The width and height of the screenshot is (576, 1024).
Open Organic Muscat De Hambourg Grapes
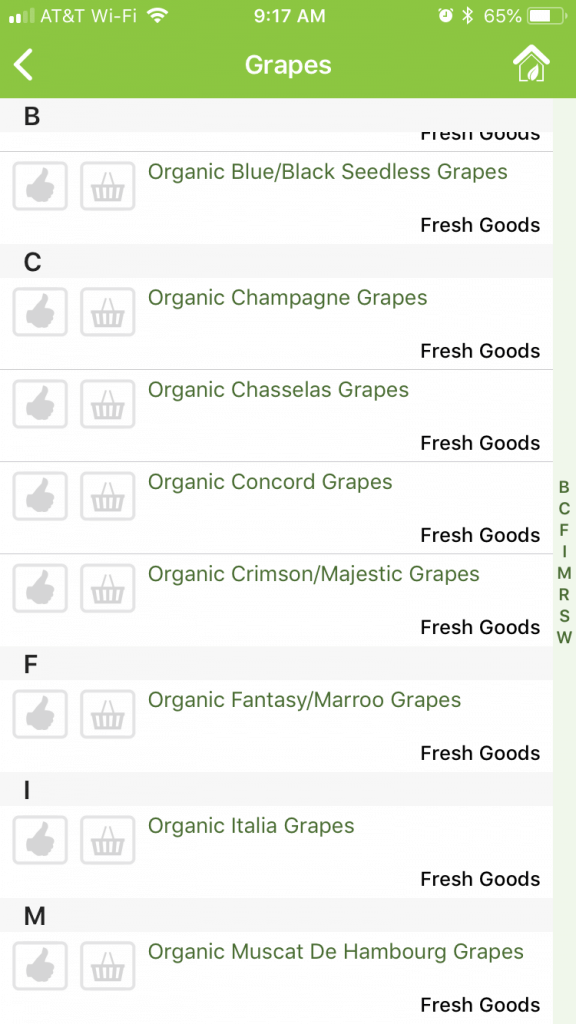[336, 952]
